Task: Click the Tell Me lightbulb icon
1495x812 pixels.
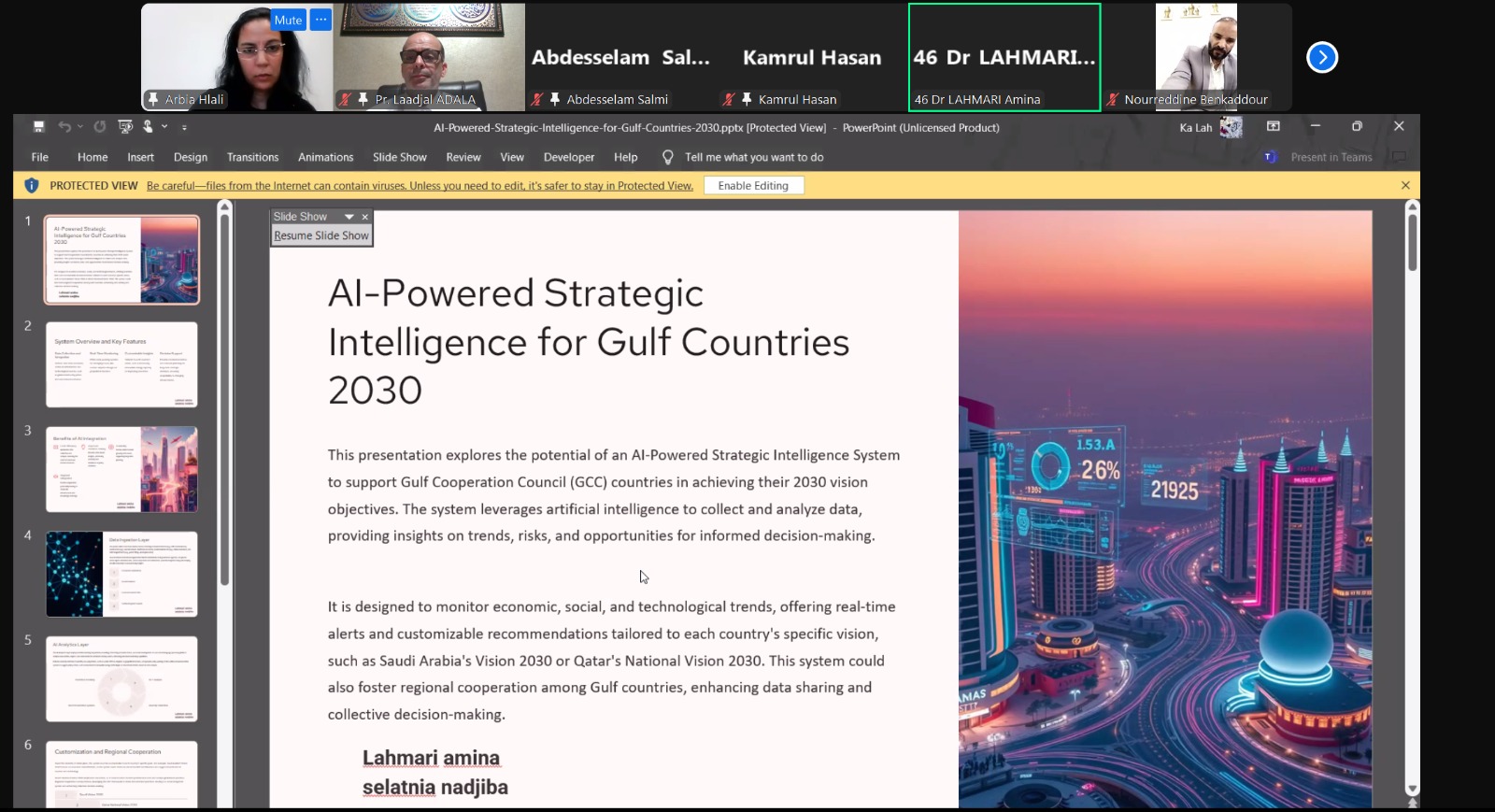Action: (667, 157)
